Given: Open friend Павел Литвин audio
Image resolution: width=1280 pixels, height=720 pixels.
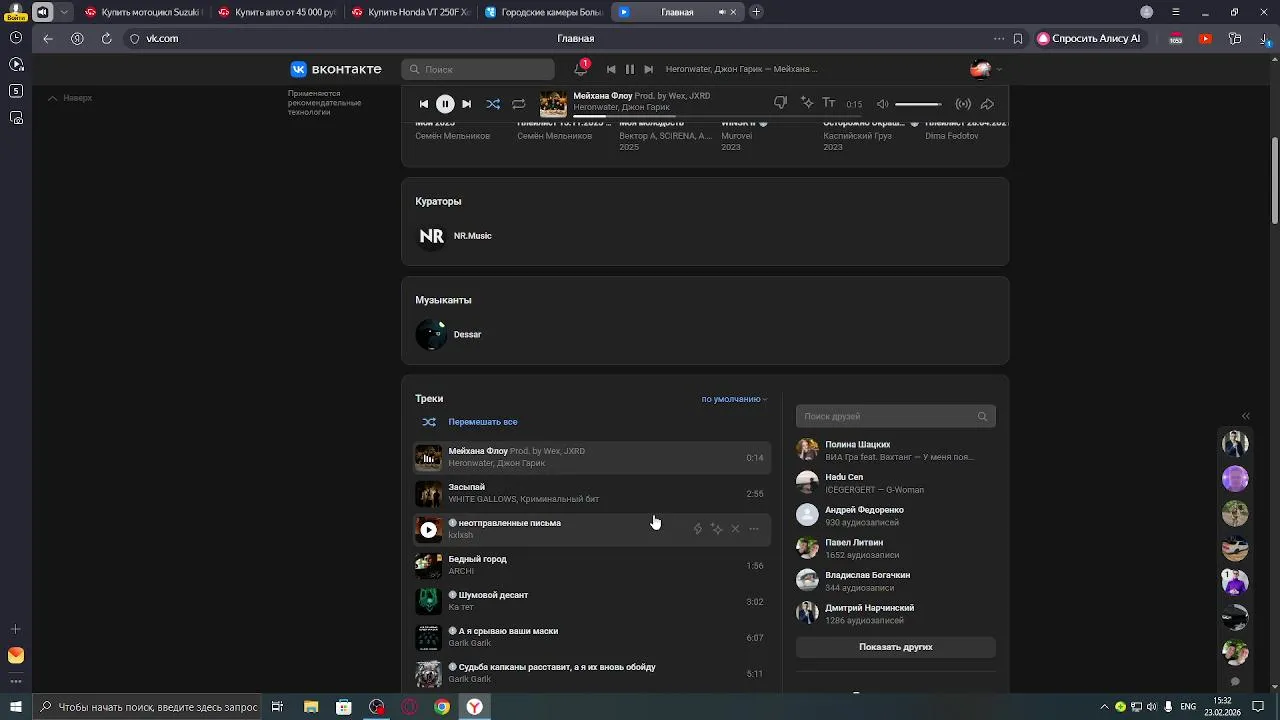Looking at the screenshot, I should point(895,548).
